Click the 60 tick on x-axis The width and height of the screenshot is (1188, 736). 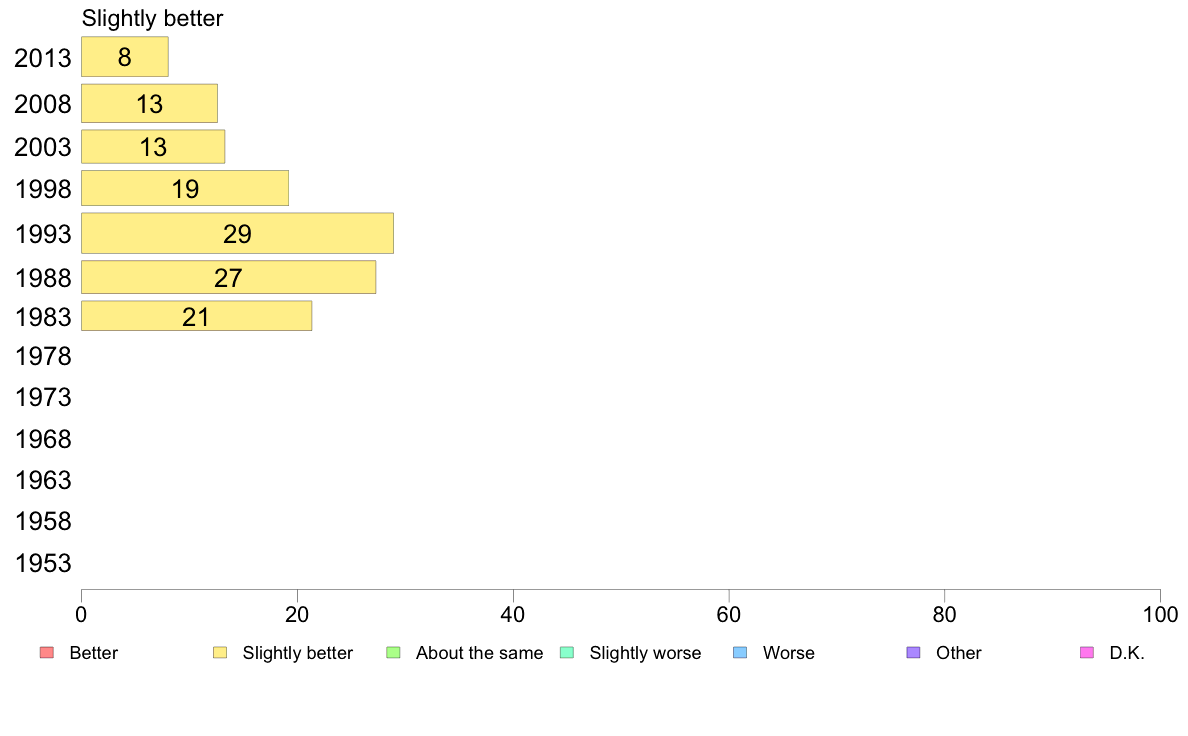[729, 614]
